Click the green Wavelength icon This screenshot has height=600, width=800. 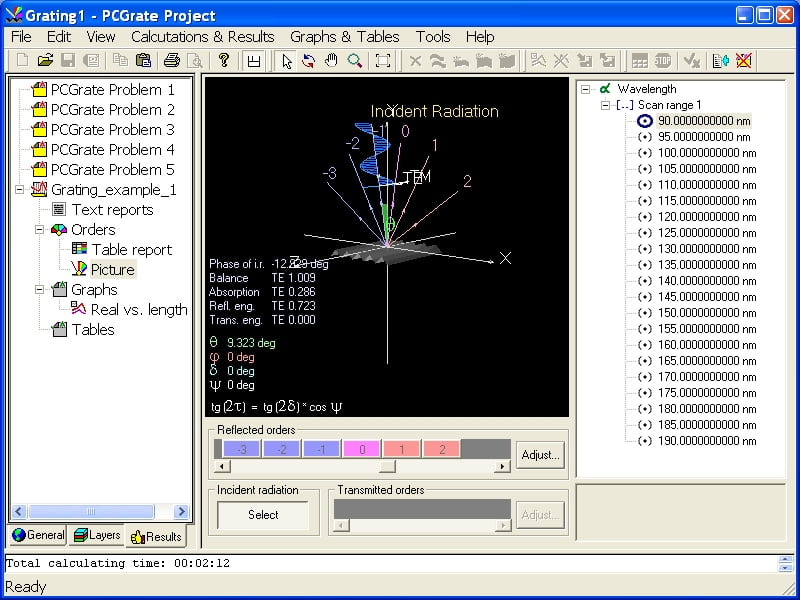[x=605, y=89]
